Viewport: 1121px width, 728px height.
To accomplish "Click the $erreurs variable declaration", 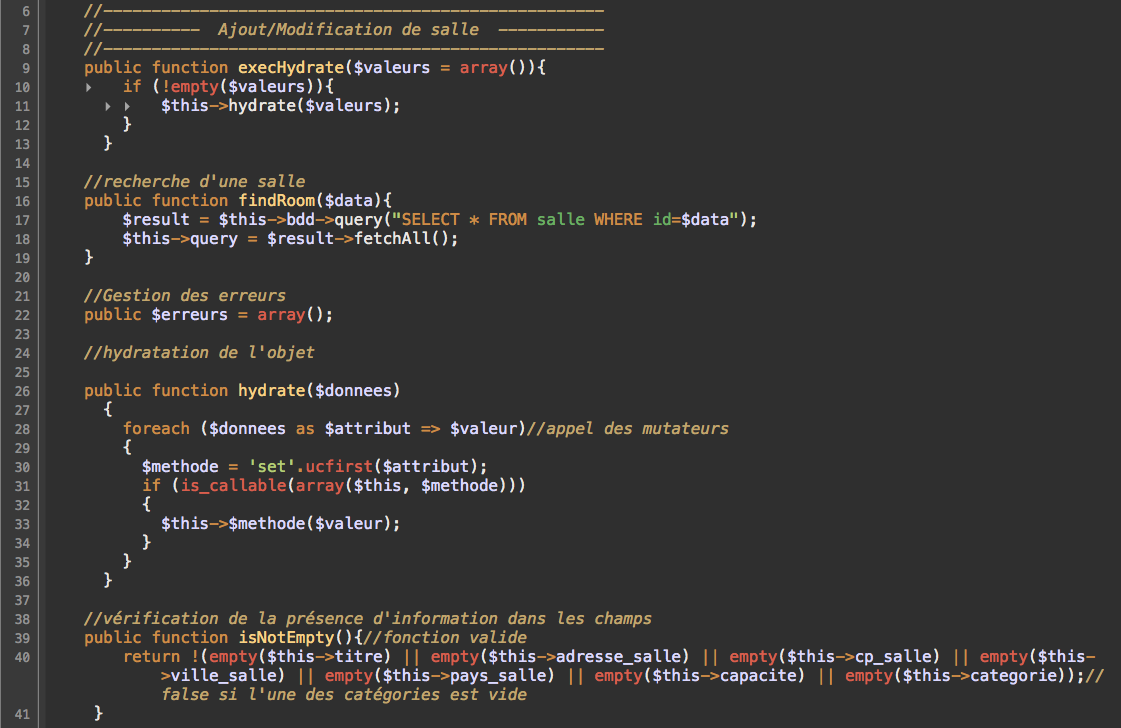I will pos(189,315).
